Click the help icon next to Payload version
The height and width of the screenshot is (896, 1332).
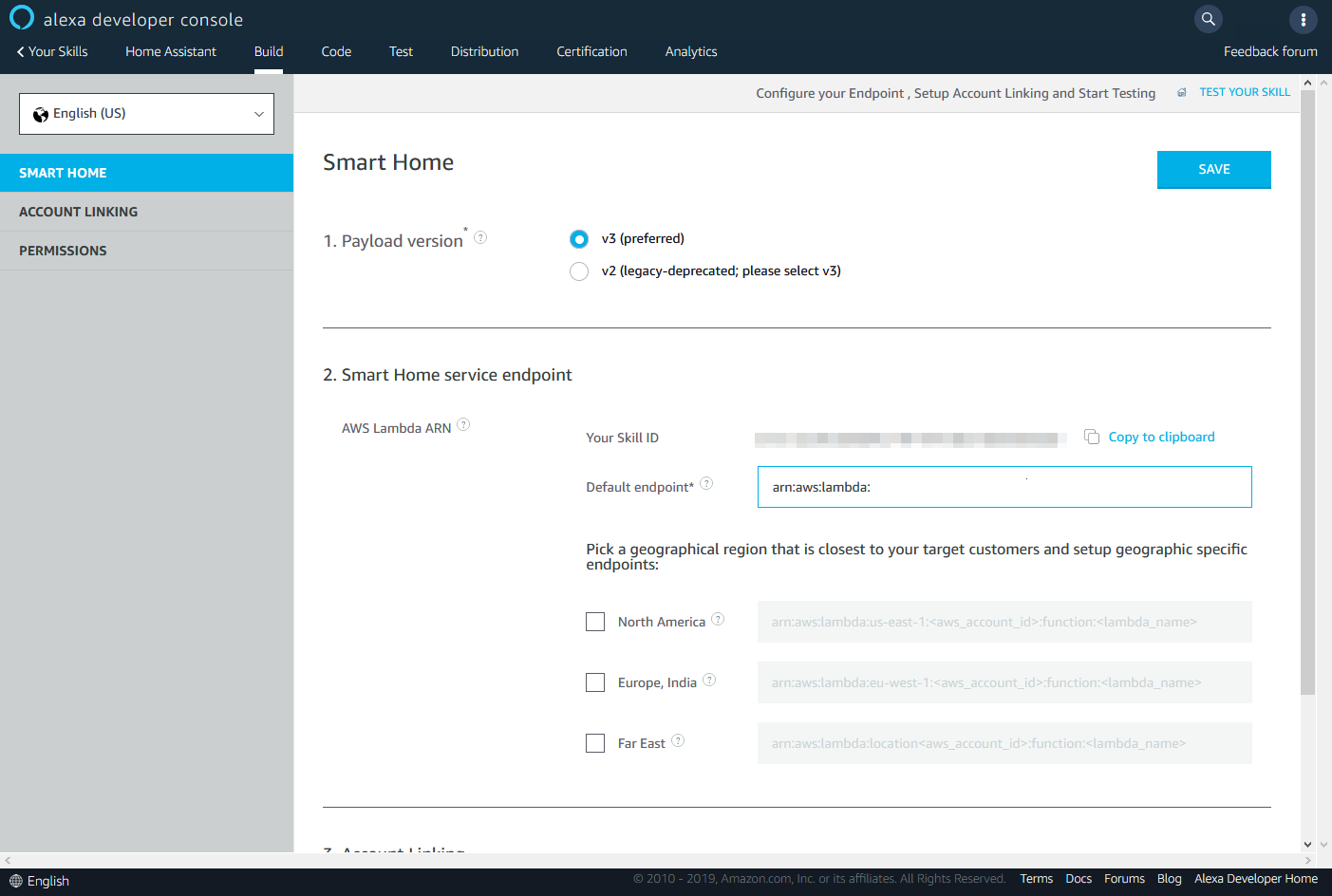tap(480, 237)
